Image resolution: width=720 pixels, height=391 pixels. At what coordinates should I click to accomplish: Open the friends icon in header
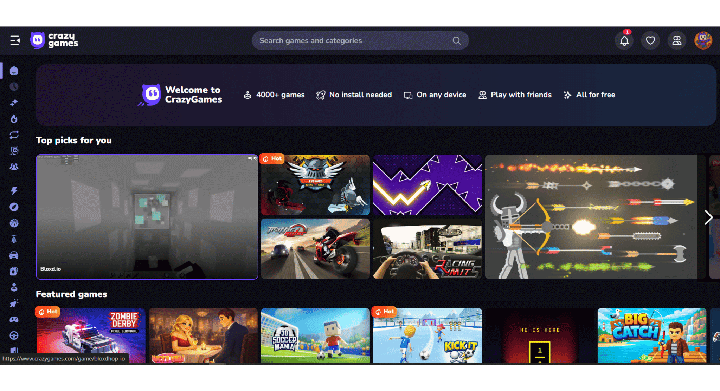tap(676, 40)
